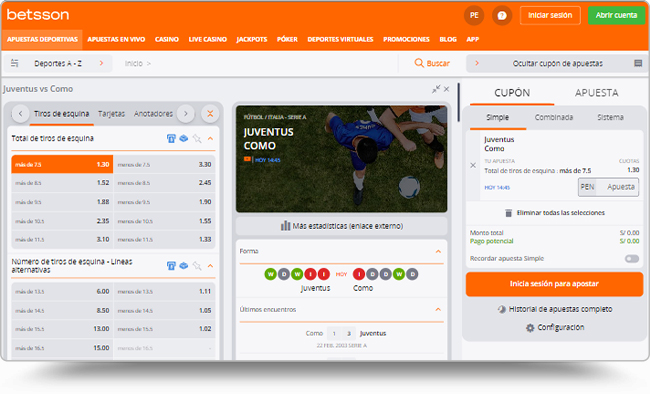This screenshot has width=650, height=394.
Task: Collapse the Líneas alternativas section
Action: tap(210, 266)
